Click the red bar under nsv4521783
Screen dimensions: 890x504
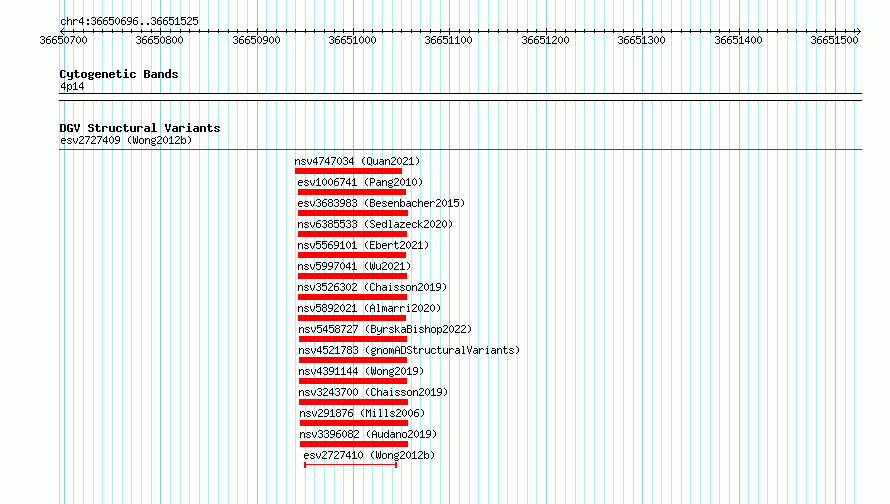tap(353, 360)
